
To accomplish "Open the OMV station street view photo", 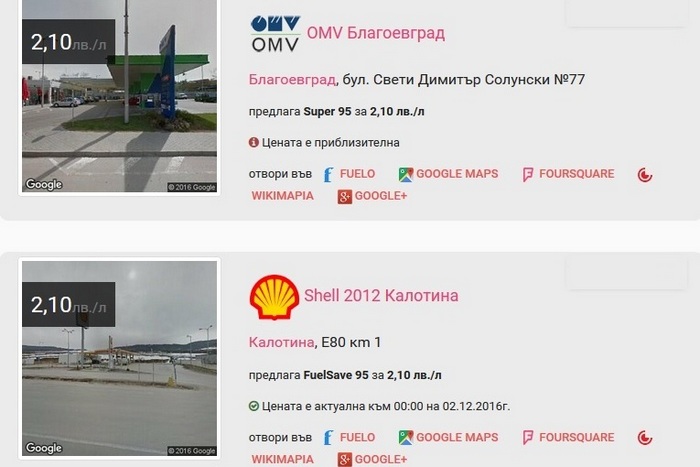I will coord(119,96).
